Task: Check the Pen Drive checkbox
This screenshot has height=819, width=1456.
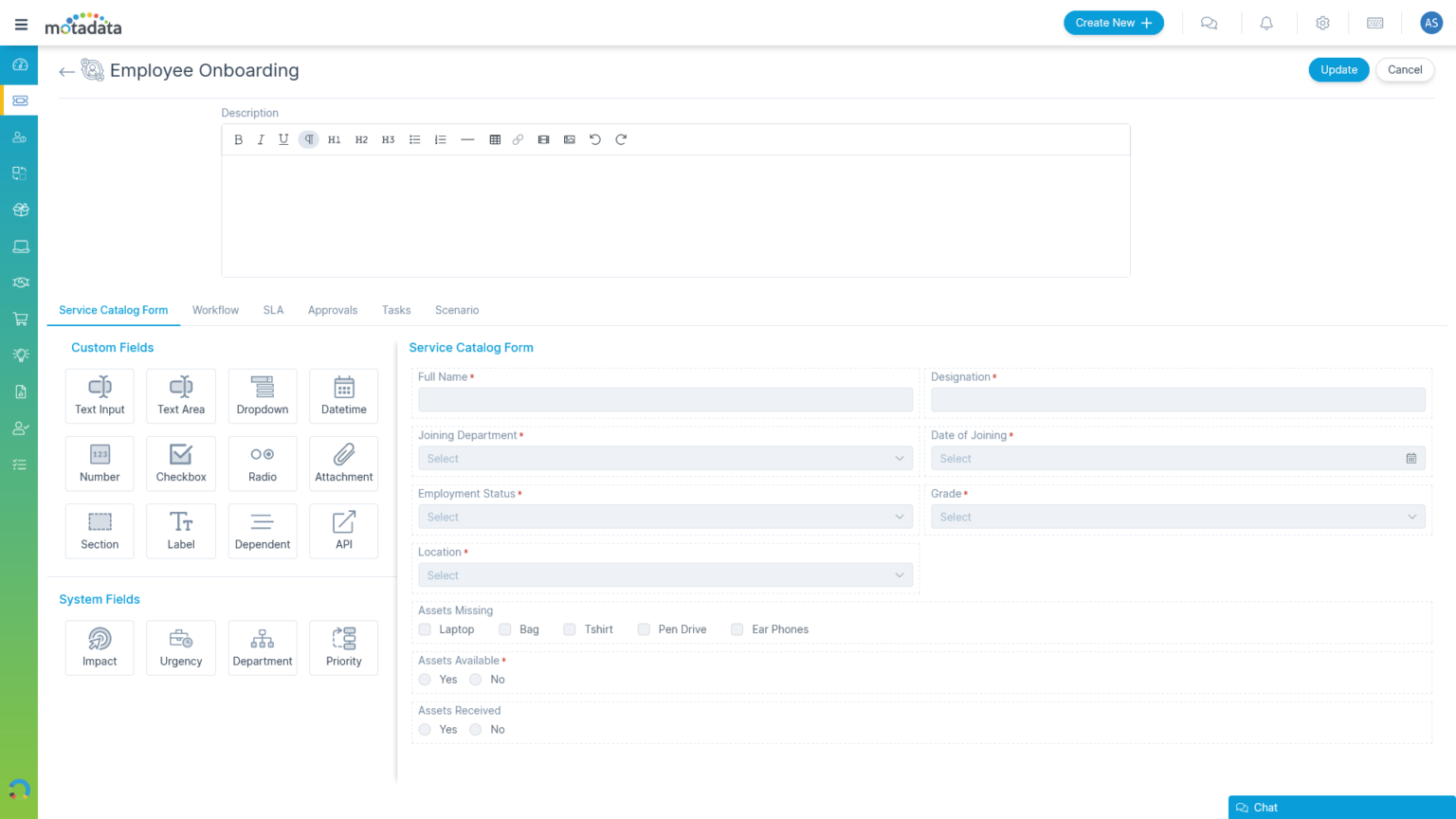Action: [x=644, y=629]
